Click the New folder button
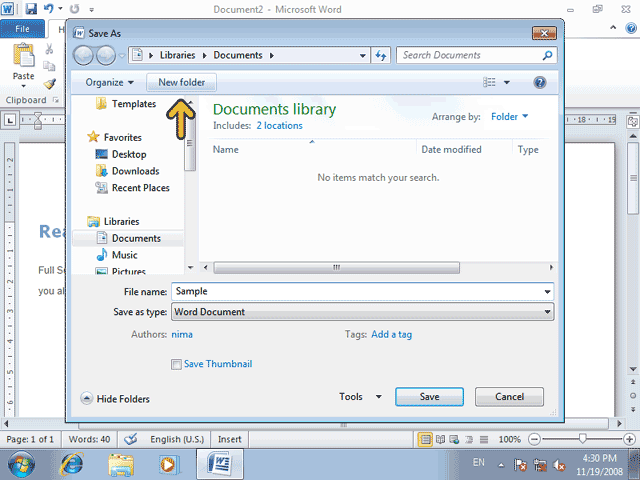The height and width of the screenshot is (480, 640). click(182, 82)
